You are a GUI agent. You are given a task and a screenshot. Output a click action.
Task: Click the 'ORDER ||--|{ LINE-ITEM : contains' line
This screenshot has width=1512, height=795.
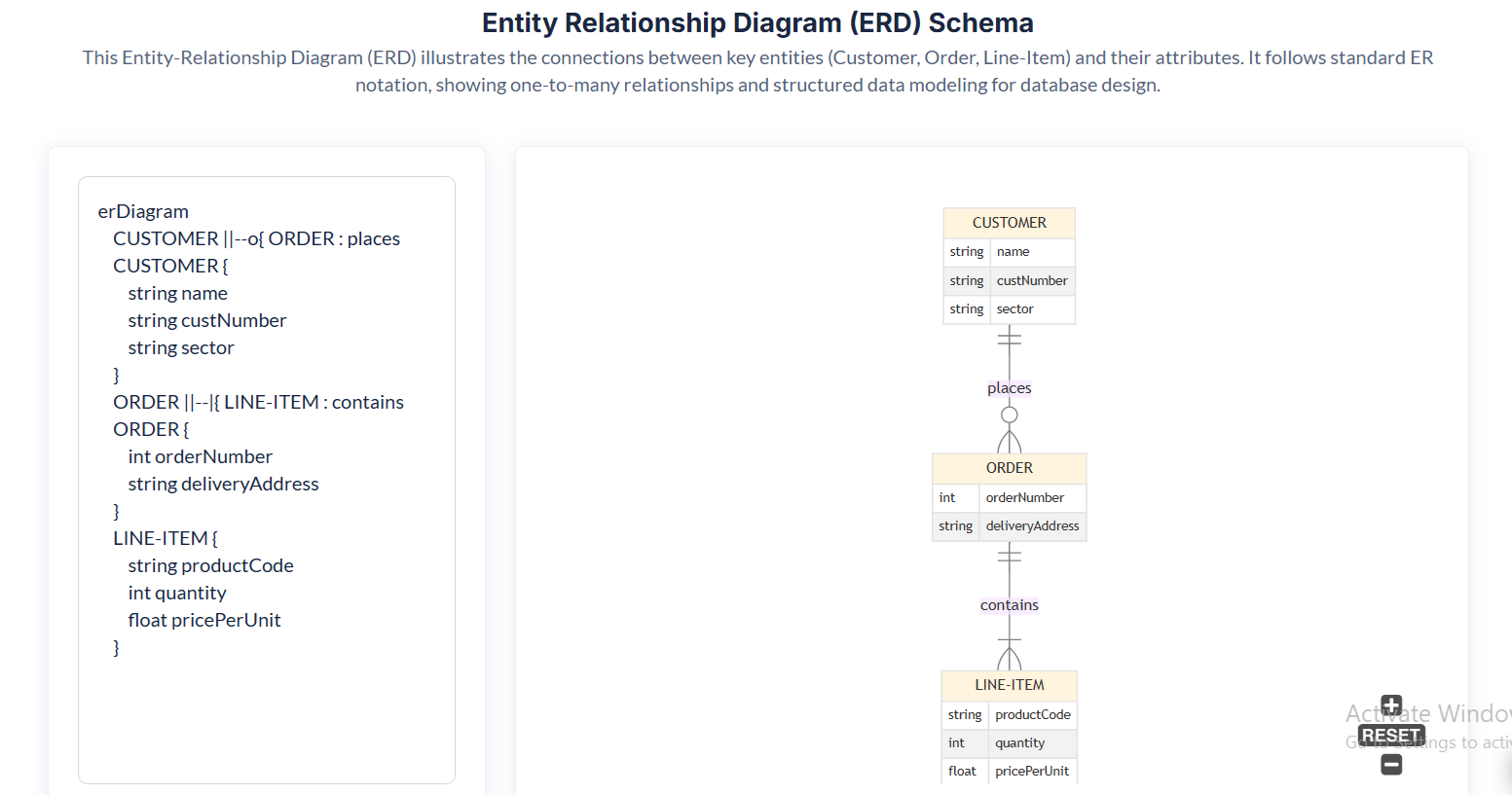coord(258,402)
